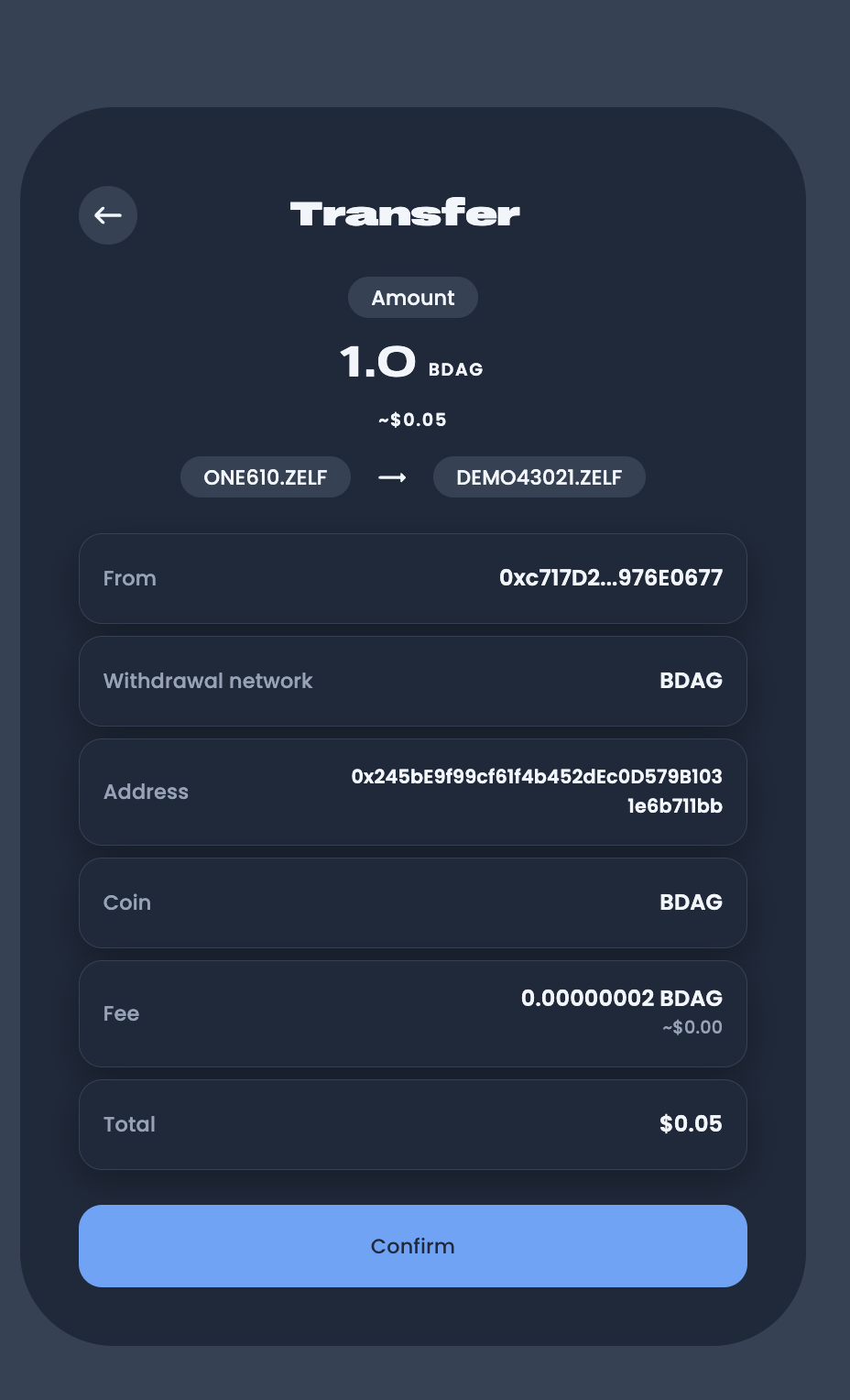Image resolution: width=850 pixels, height=1400 pixels.
Task: Click the full 0x245bE9 recipient address
Action: [538, 791]
